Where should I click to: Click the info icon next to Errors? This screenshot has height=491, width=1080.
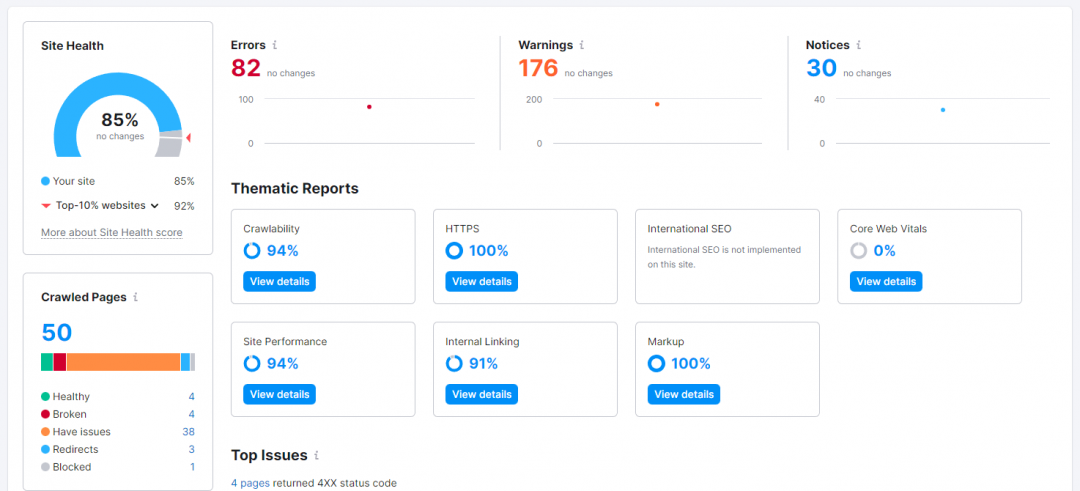pyautogui.click(x=275, y=45)
